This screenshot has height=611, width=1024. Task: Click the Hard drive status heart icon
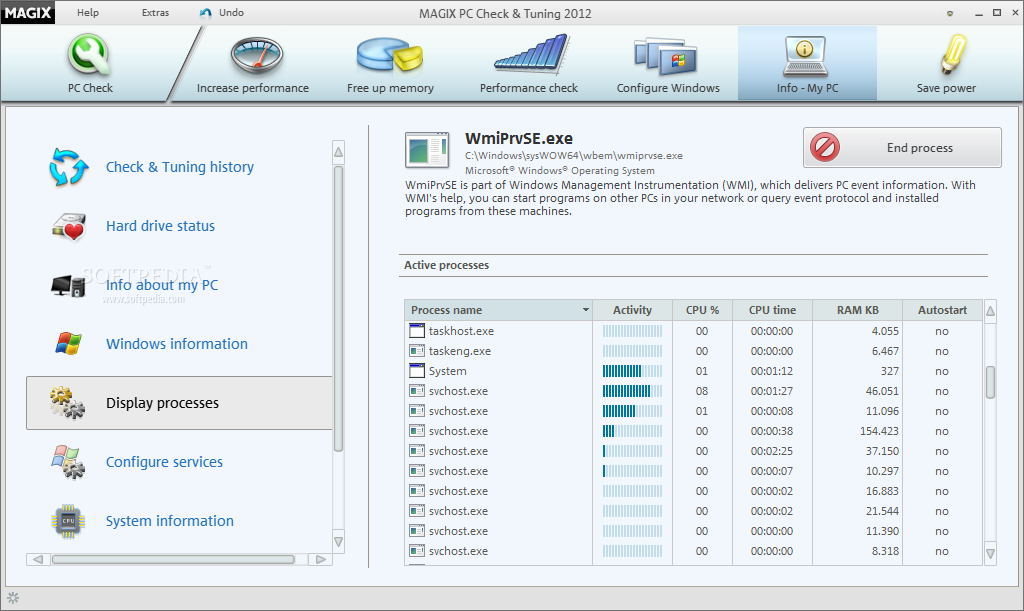click(x=69, y=227)
